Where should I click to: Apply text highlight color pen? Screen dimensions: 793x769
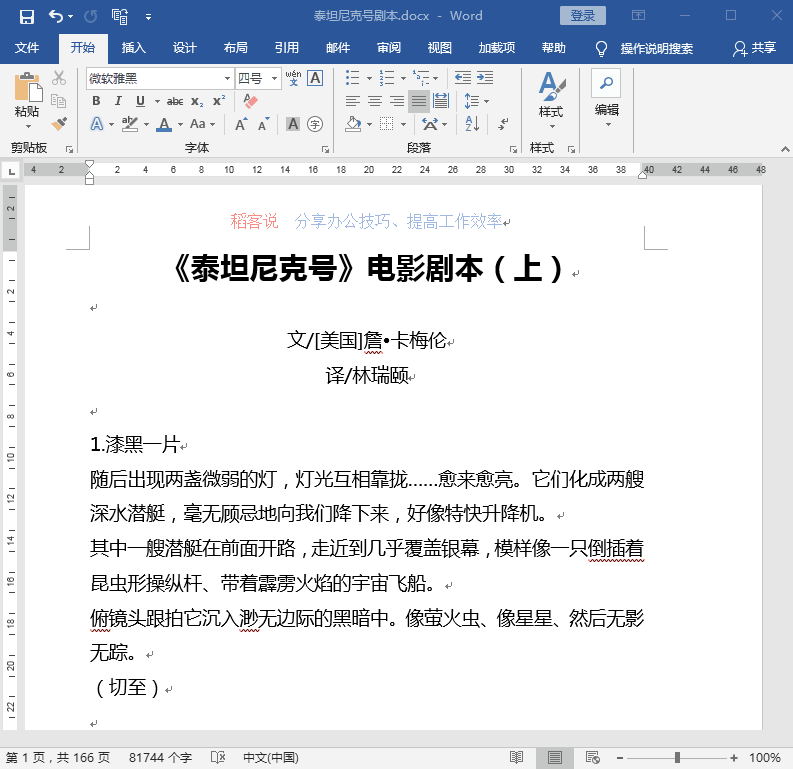coord(130,124)
